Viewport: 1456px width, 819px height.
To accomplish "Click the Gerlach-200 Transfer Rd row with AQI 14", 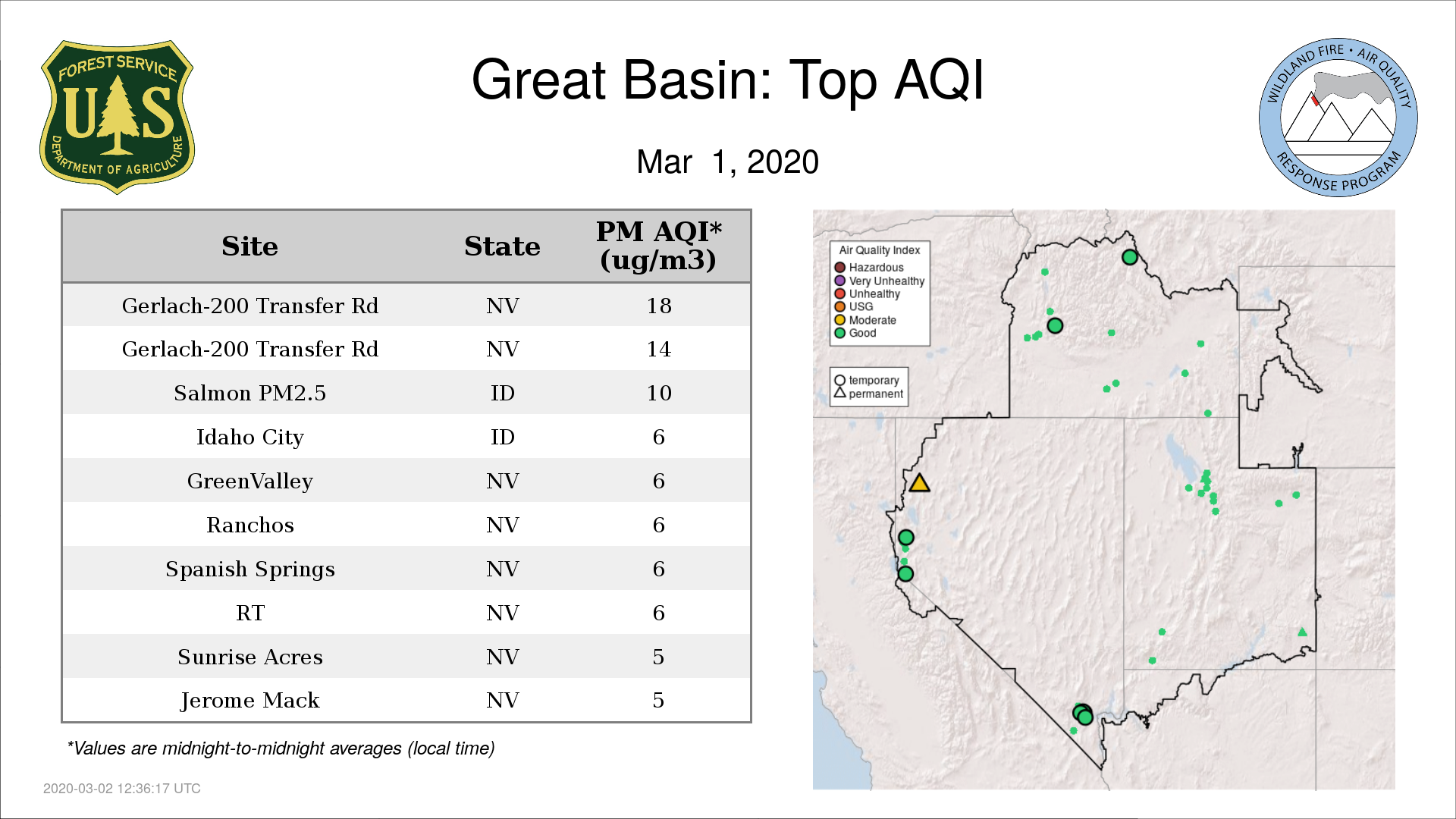I will coord(406,349).
